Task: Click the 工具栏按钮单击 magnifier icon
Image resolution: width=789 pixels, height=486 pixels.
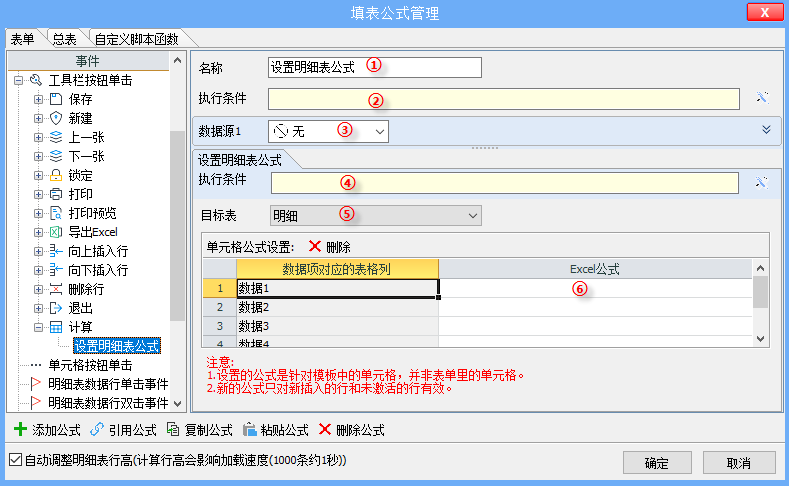Action: pos(36,80)
